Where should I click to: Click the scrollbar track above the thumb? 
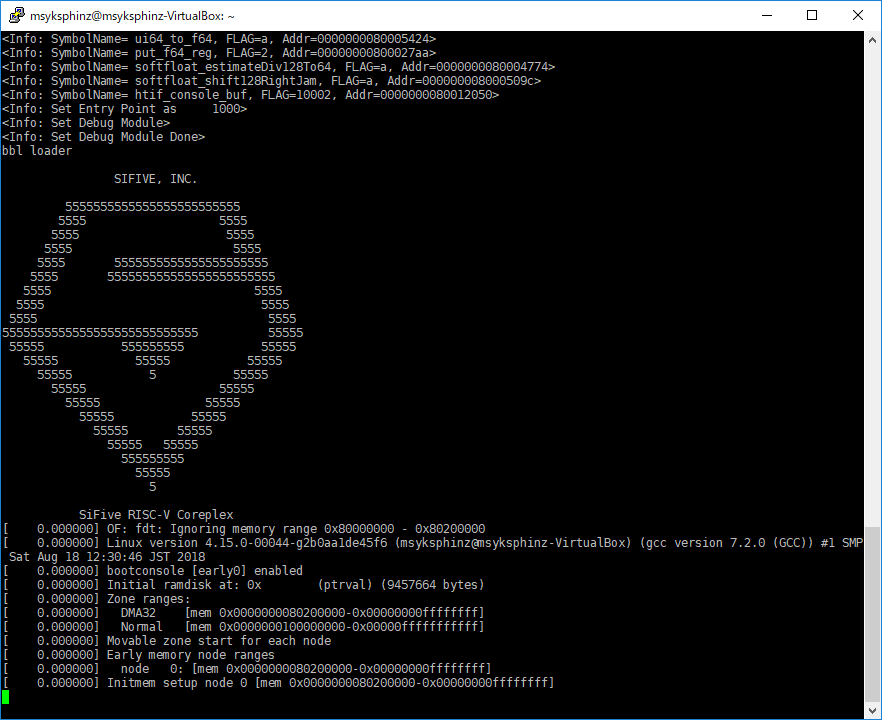pos(872,287)
